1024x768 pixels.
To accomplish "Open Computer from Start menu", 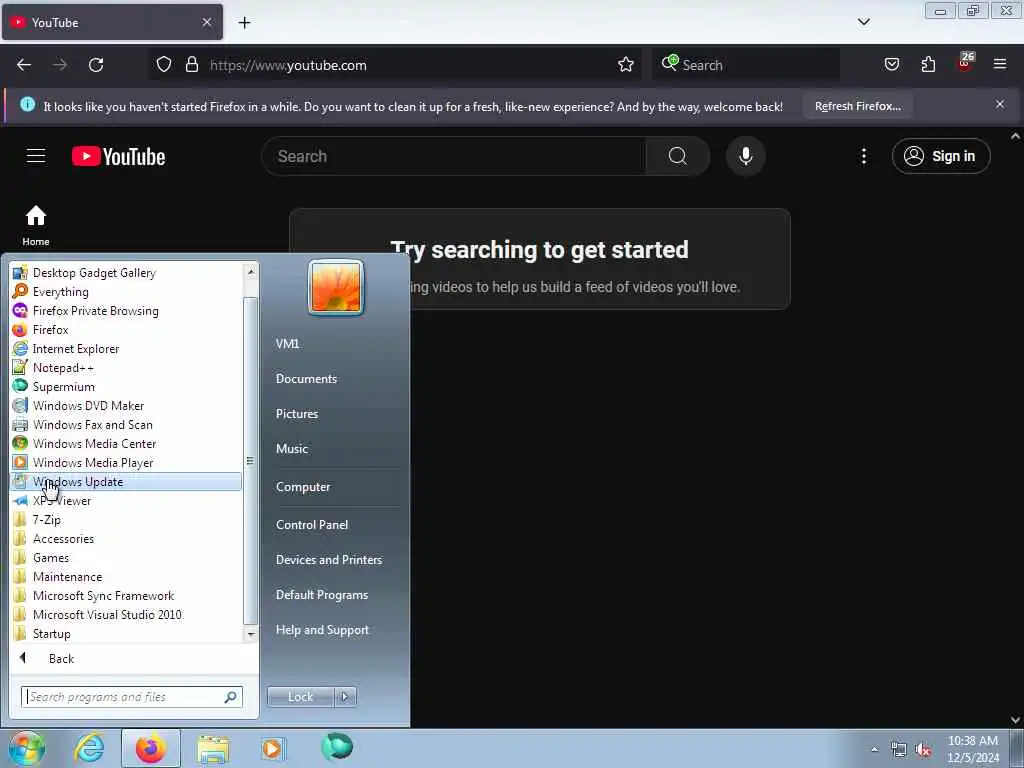I will tap(303, 487).
